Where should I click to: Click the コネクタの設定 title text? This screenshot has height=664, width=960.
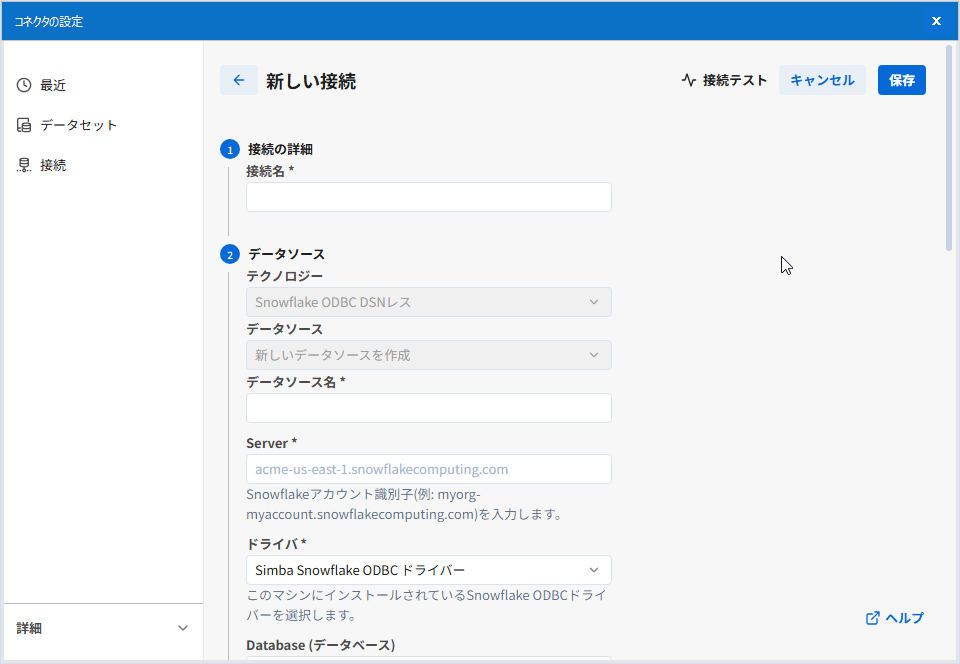point(48,21)
